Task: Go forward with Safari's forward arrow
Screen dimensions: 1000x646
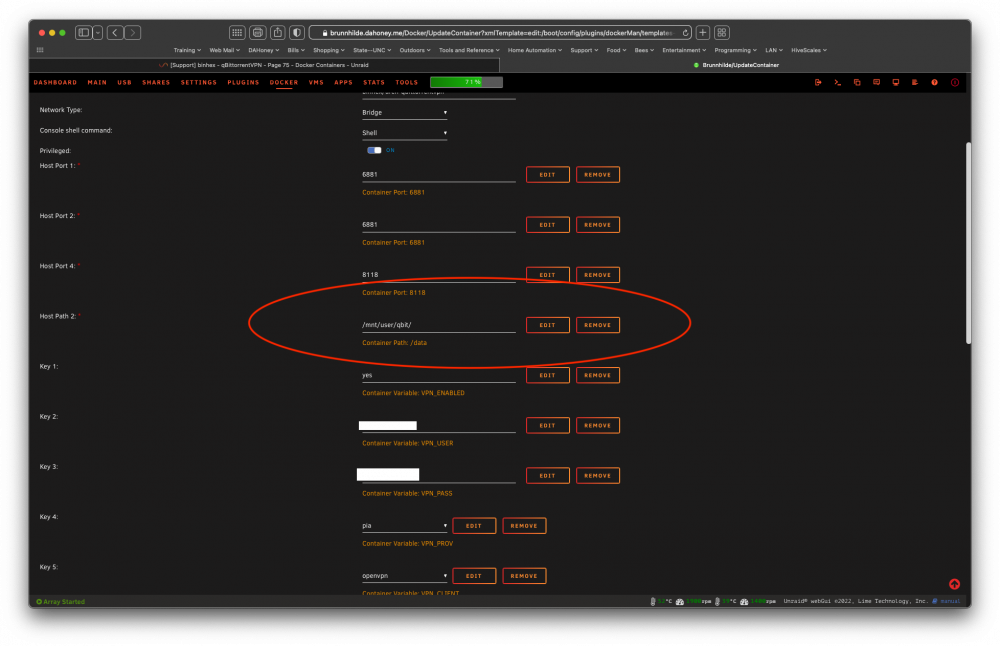Action: click(x=133, y=33)
